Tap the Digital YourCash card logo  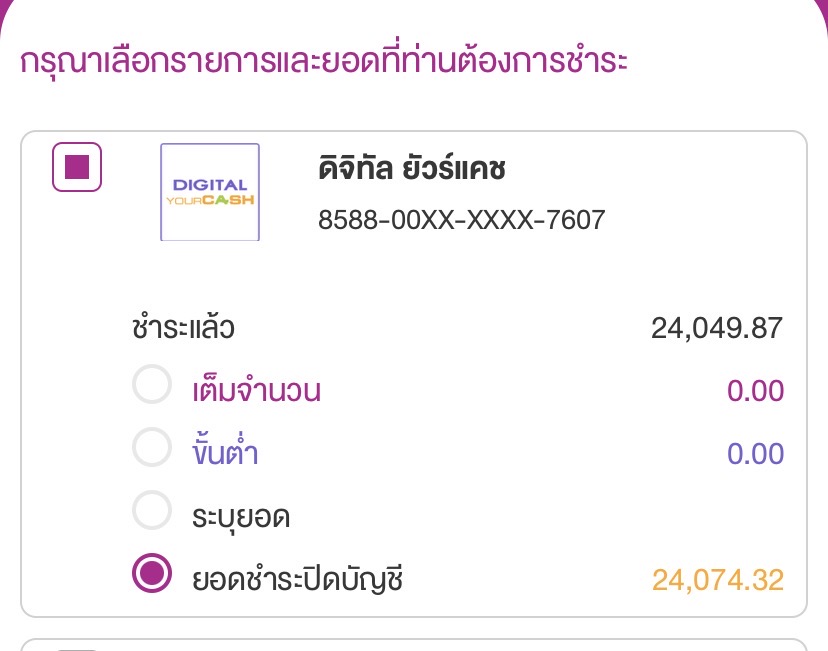click(x=210, y=192)
